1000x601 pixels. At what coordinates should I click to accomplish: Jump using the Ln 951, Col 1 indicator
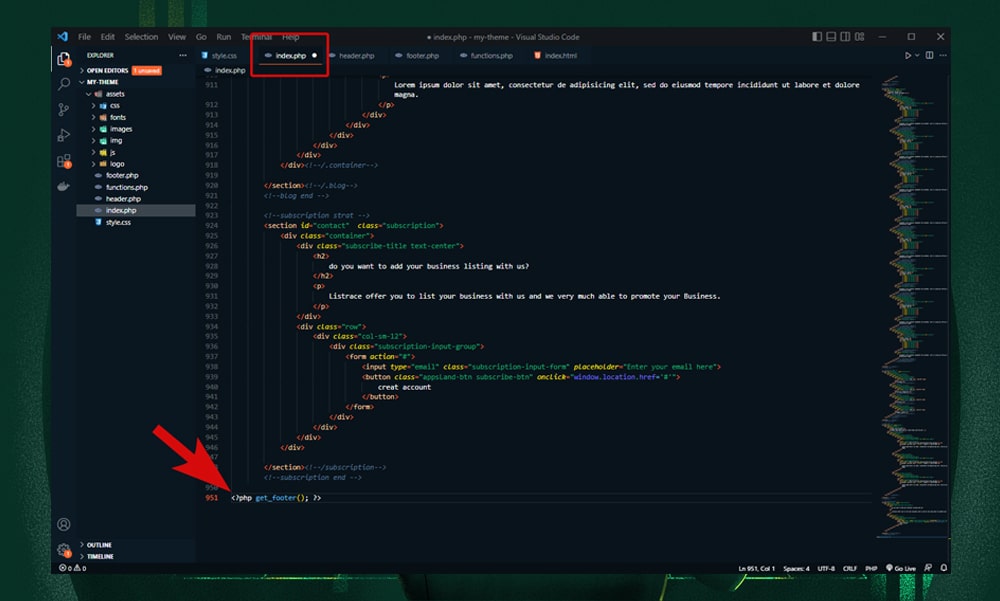pyautogui.click(x=757, y=567)
